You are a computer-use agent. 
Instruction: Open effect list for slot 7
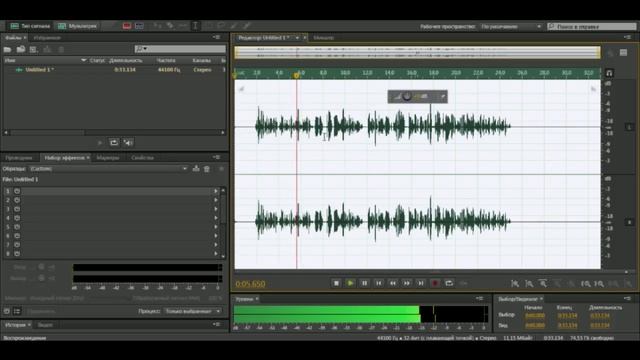coord(216,245)
